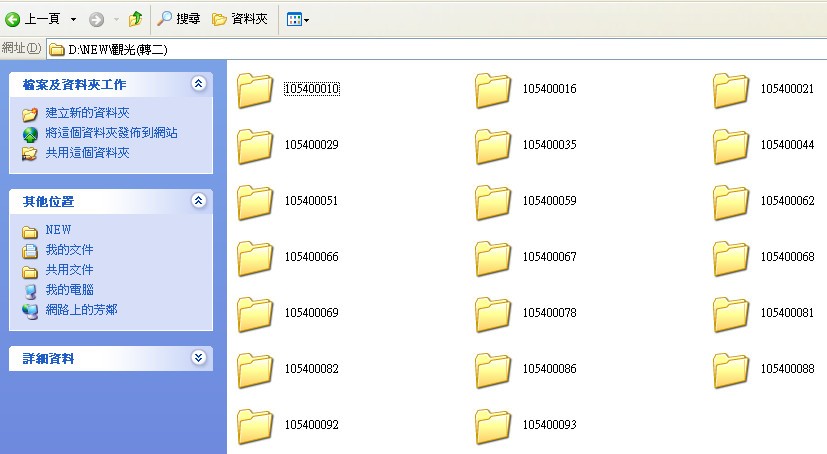827x454 pixels.
Task: Click network places icon beside 網路上的芳鄰
Action: [30, 312]
